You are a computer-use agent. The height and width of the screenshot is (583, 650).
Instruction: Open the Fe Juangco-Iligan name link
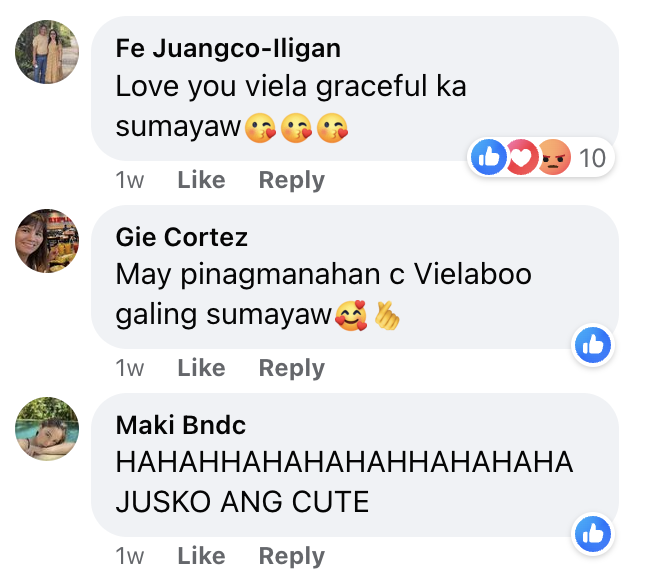[x=228, y=49]
